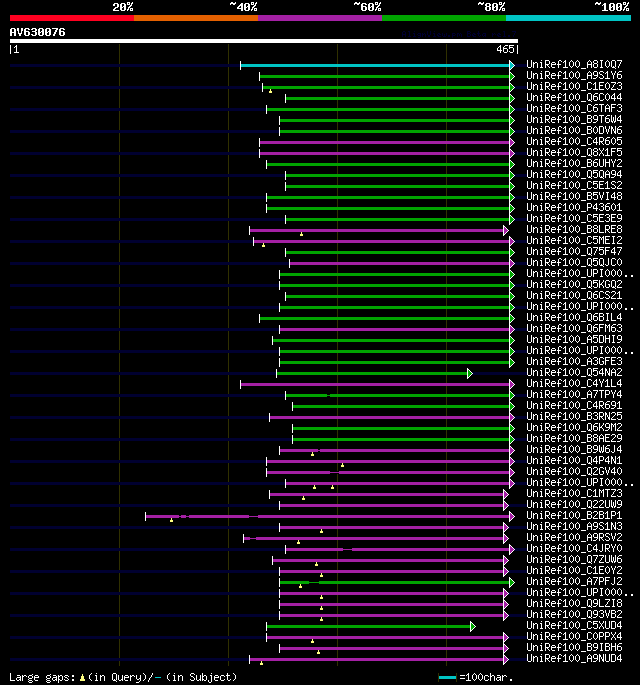Click the purple alignment bar of UniRef100_C4Y1L4
This screenshot has width=640, height=685.
coord(375,384)
